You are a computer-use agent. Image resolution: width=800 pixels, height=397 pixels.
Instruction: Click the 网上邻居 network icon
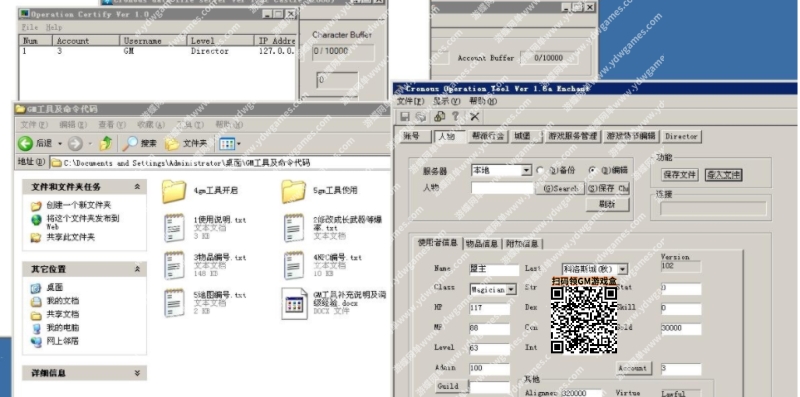[36, 341]
